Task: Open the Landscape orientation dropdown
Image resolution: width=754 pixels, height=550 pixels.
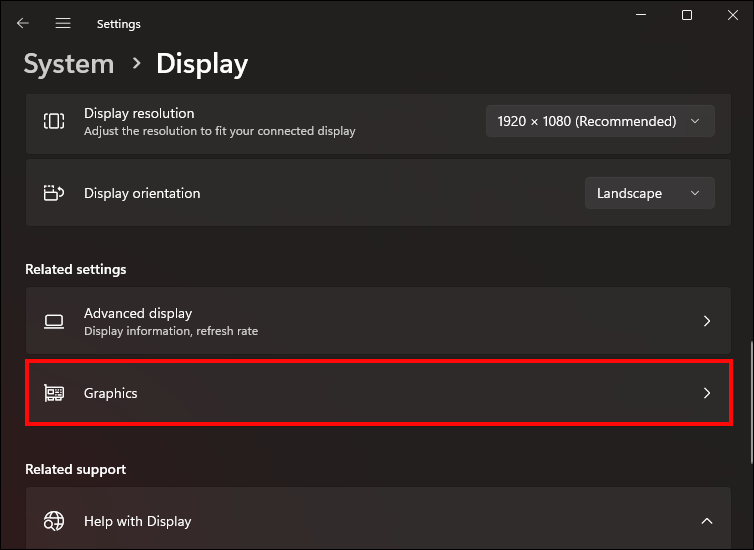Action: 649,193
